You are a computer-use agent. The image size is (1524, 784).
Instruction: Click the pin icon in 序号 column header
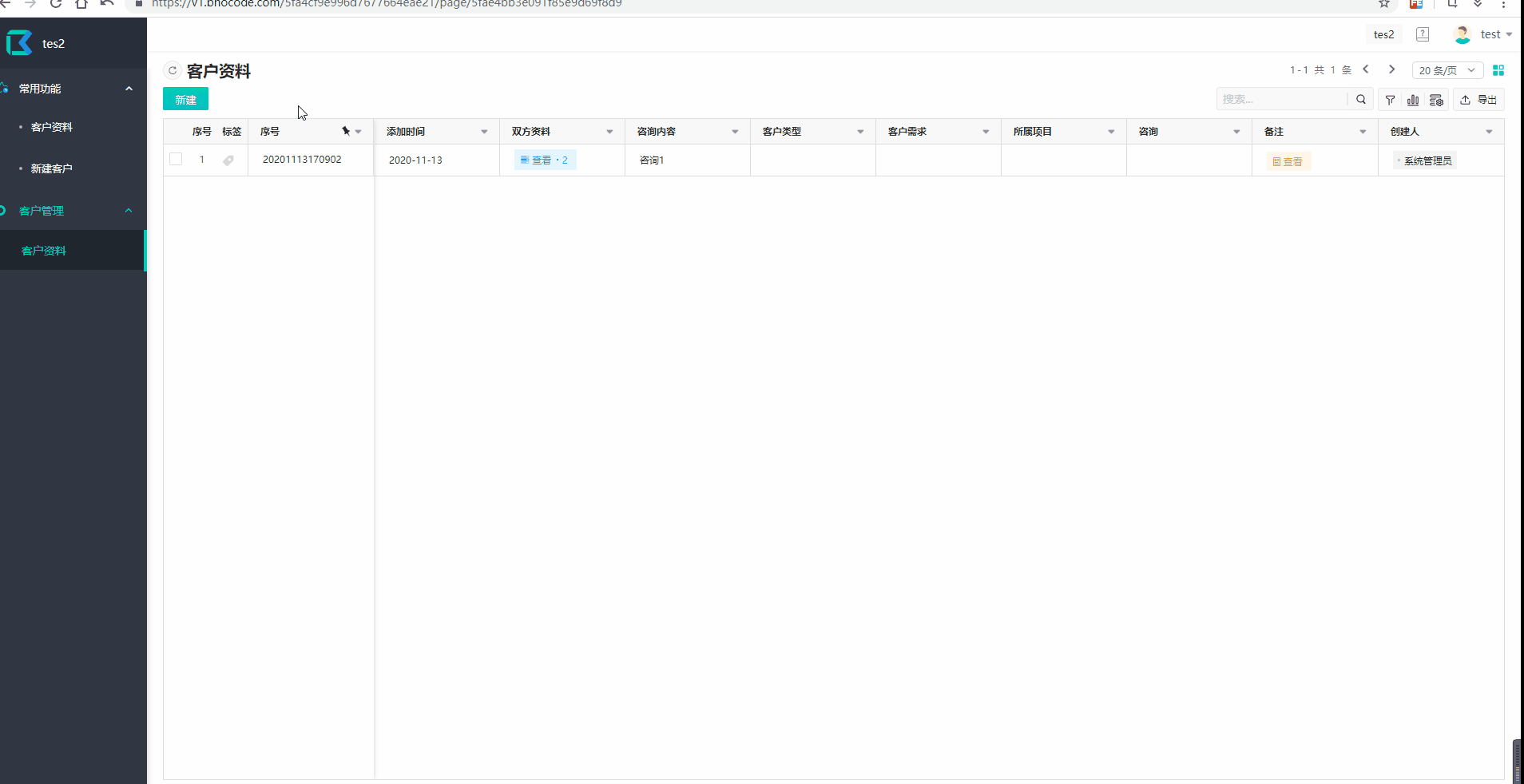pos(346,131)
